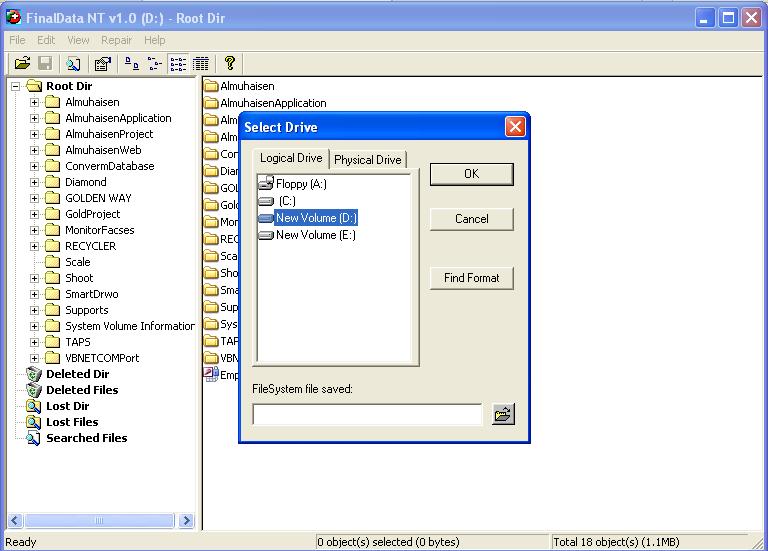Expand Diamond tree folder
Screen dimensions: 768x551
(x=34, y=182)
